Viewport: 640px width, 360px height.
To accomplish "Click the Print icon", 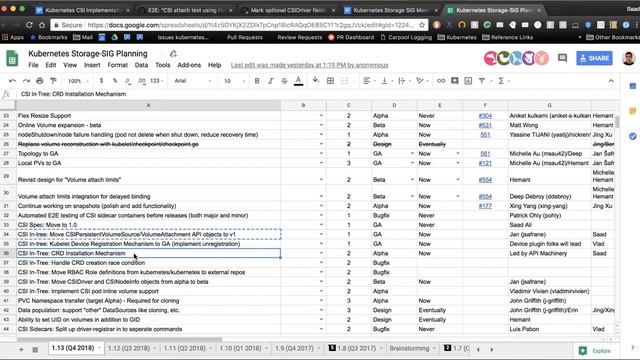I will pyautogui.click(x=40, y=81).
